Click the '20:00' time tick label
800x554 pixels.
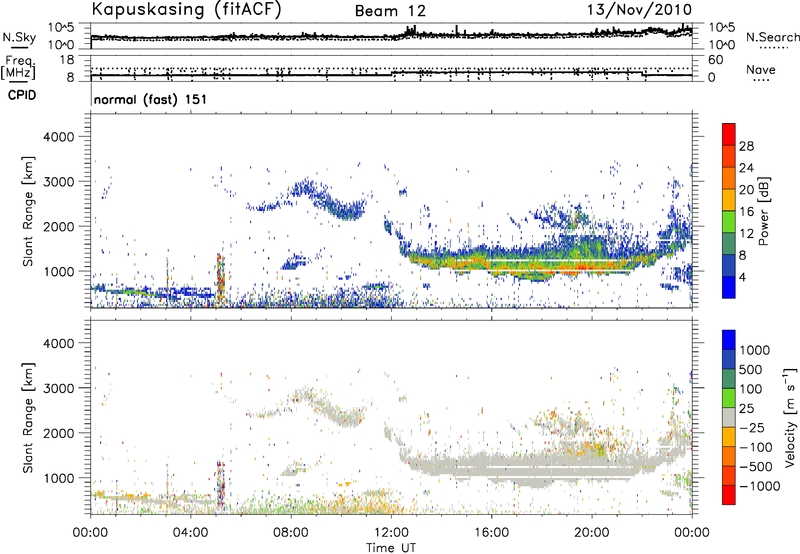tap(592, 533)
